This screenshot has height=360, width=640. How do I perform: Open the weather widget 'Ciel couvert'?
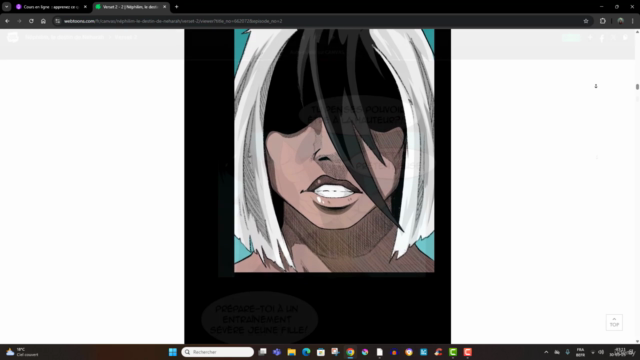tap(22, 352)
